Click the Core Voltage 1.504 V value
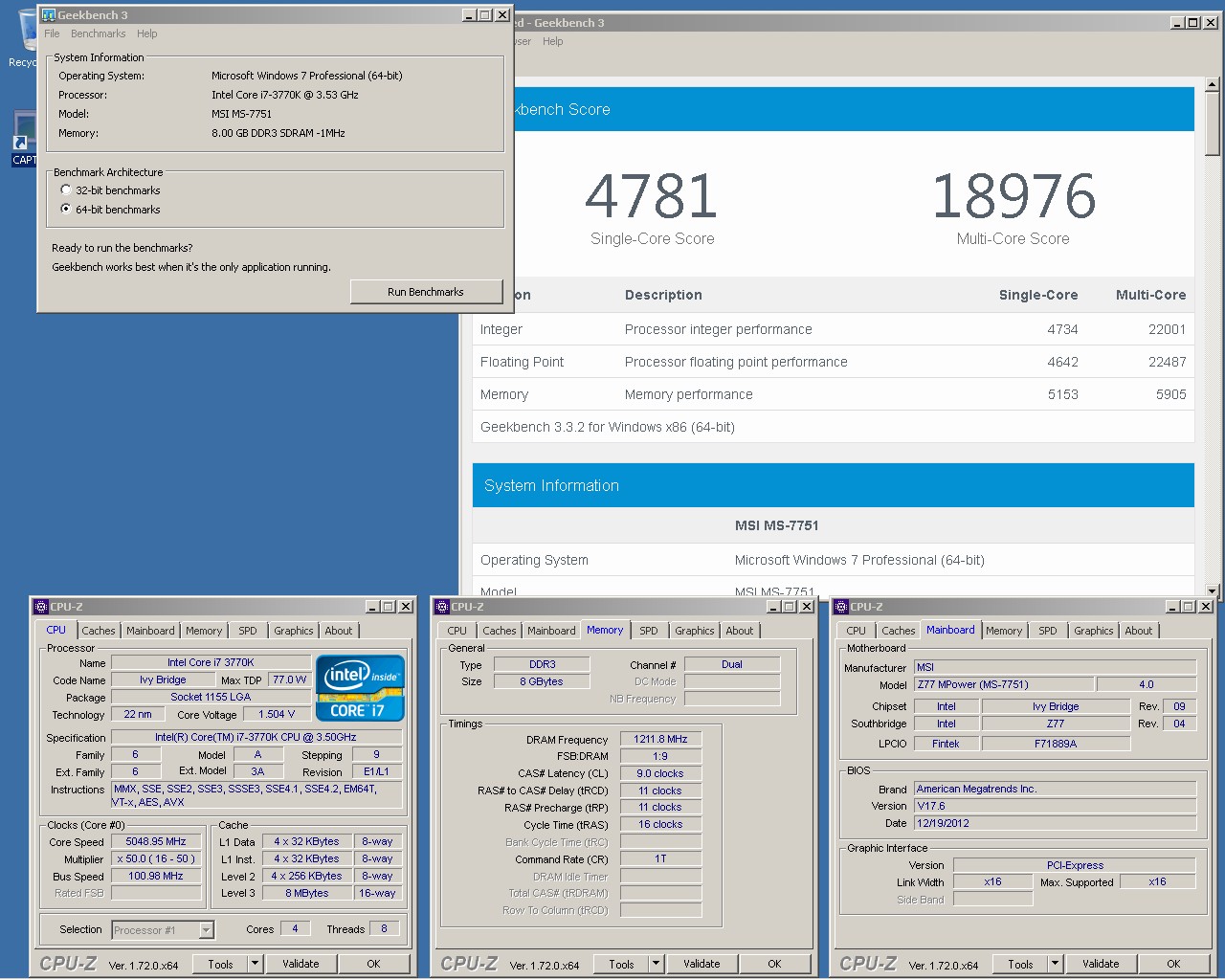 278,714
